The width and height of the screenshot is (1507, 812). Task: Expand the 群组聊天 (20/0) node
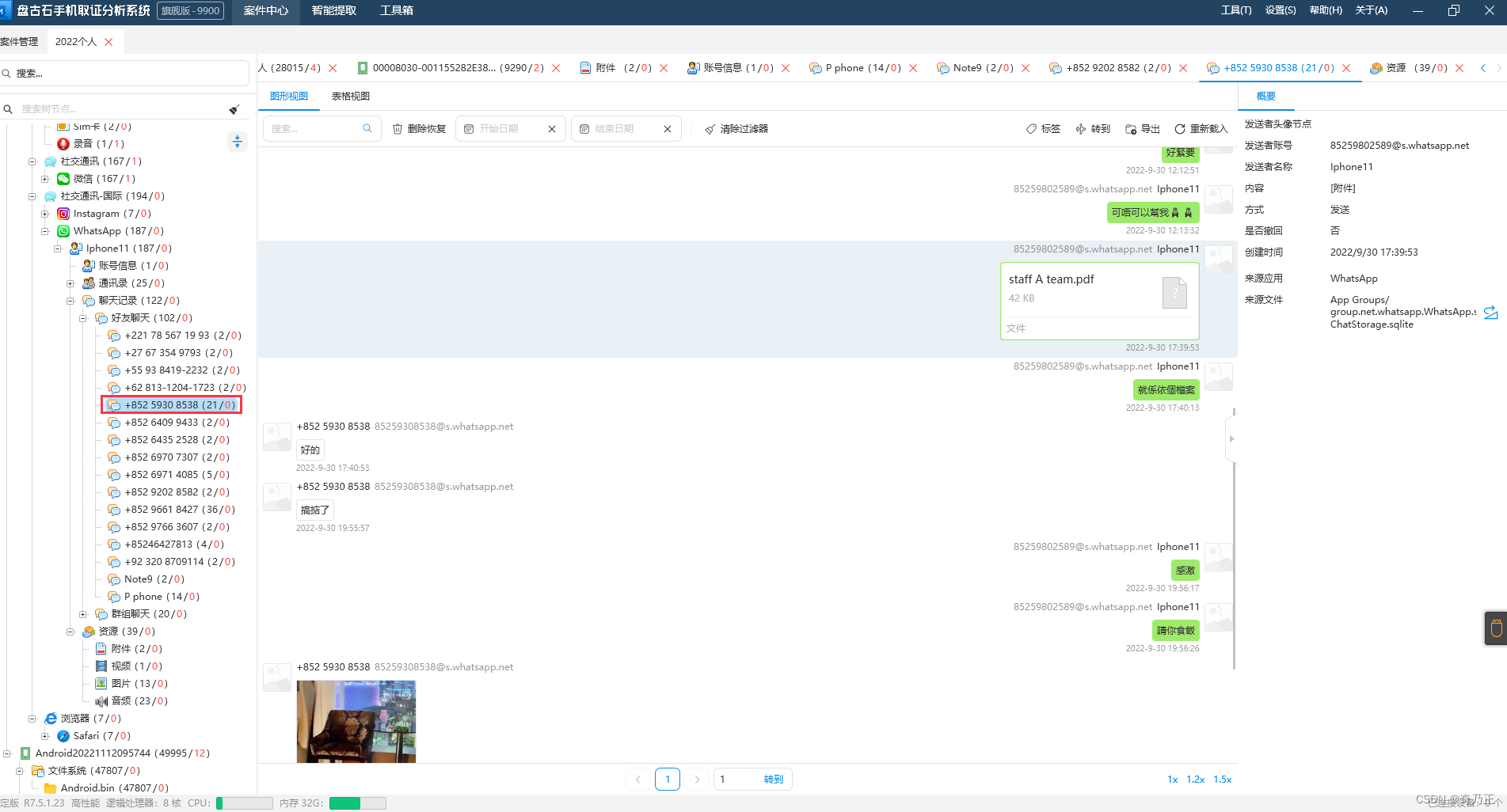[x=83, y=614]
